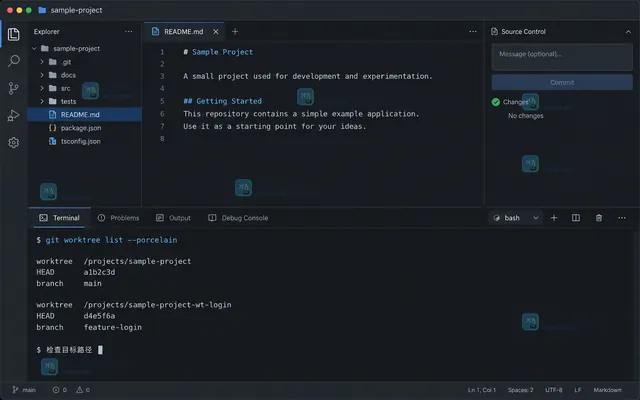Click the terminal prompt input line

pyautogui.click(x=69, y=350)
